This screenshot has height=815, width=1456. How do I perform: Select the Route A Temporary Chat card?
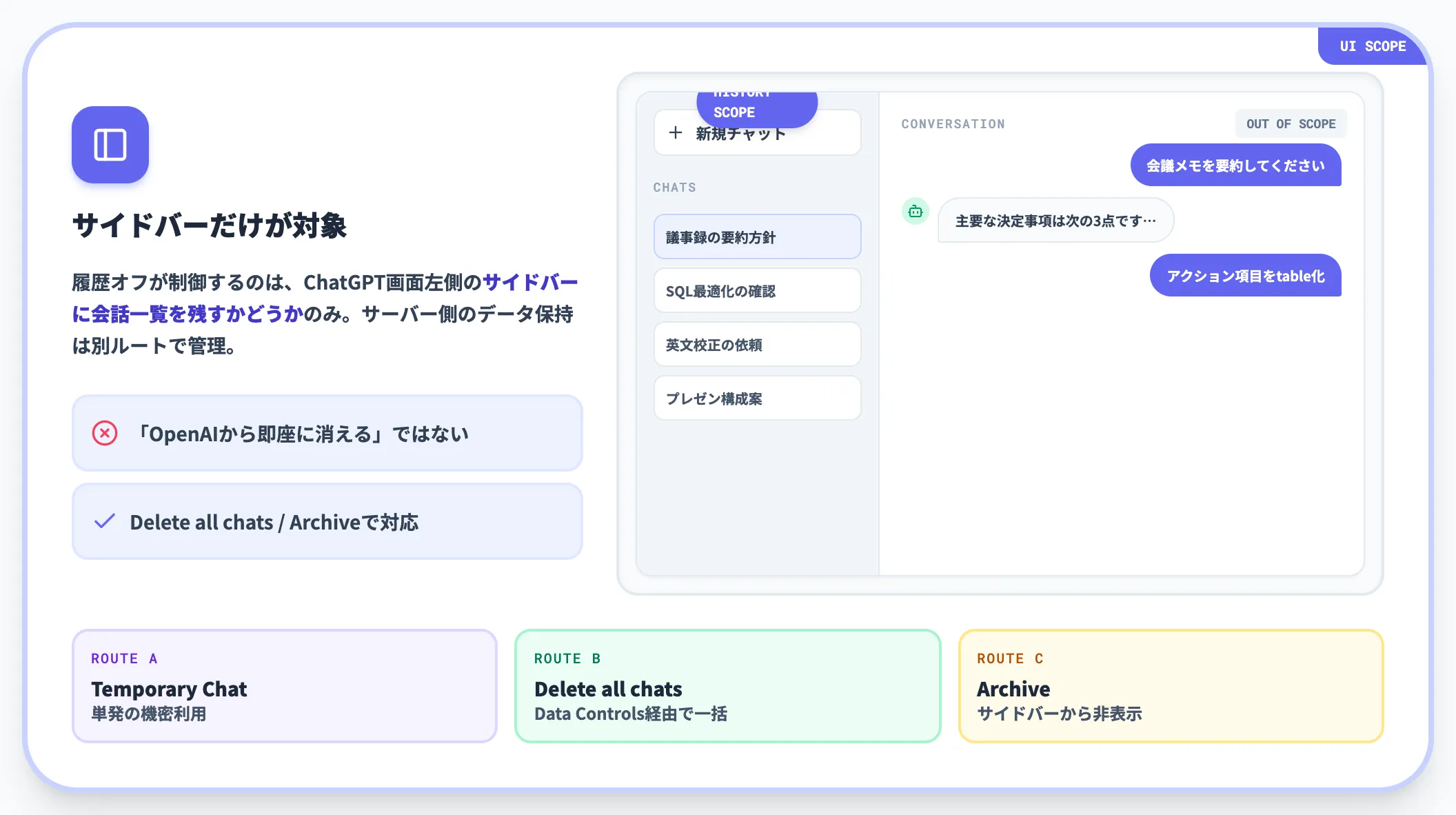pos(285,686)
